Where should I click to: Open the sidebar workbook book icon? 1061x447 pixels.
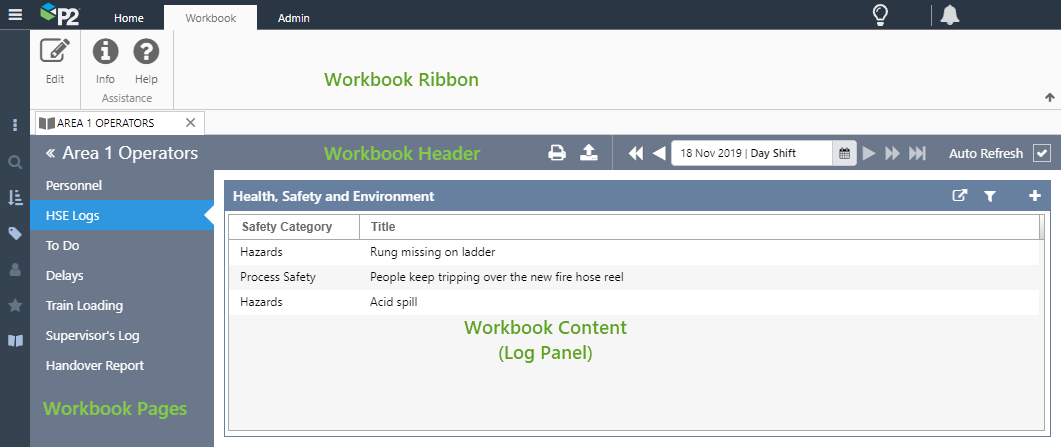click(15, 341)
